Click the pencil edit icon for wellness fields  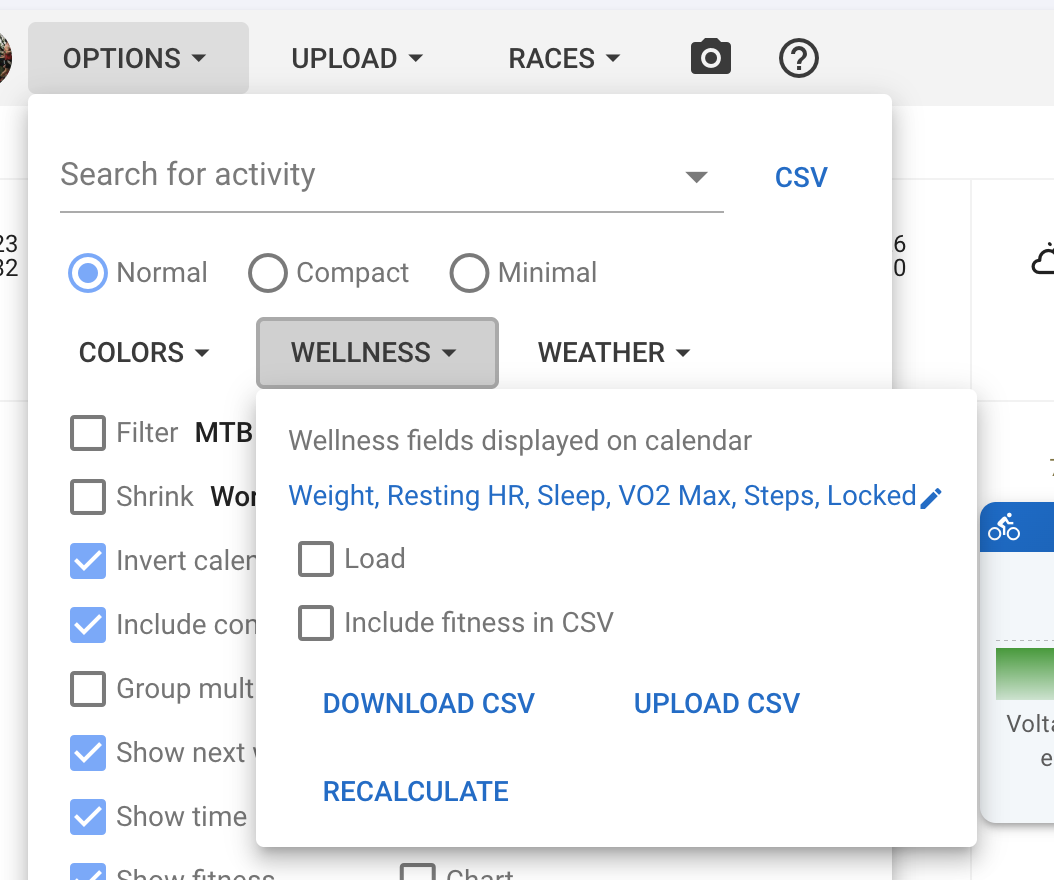pyautogui.click(x=931, y=498)
